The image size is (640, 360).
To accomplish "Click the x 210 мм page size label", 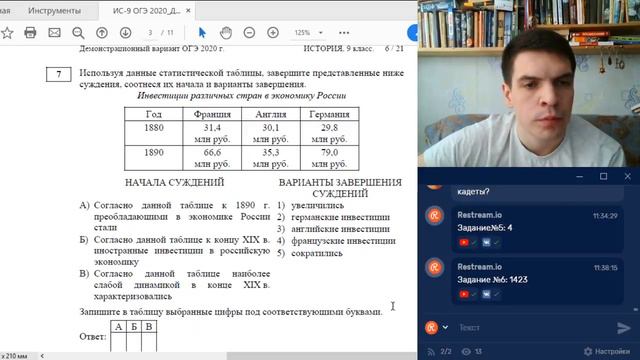I will pyautogui.click(x=14, y=356).
